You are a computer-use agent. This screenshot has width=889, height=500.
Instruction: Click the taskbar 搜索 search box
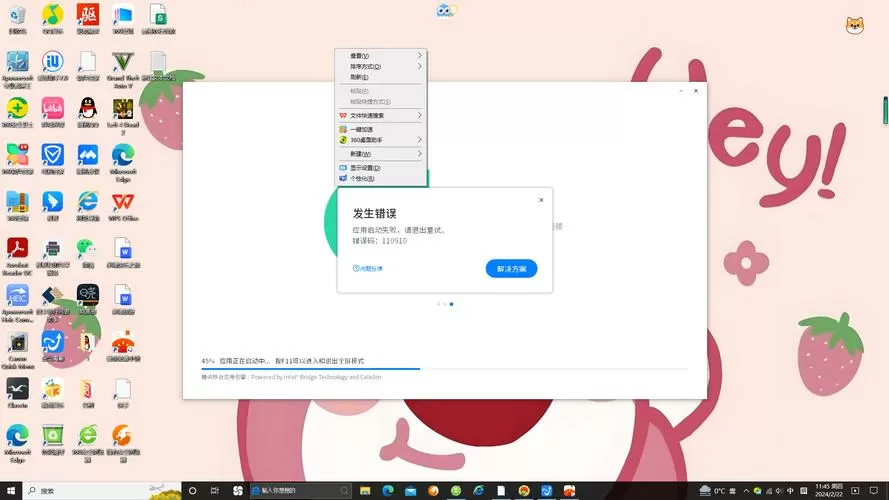[x=102, y=490]
